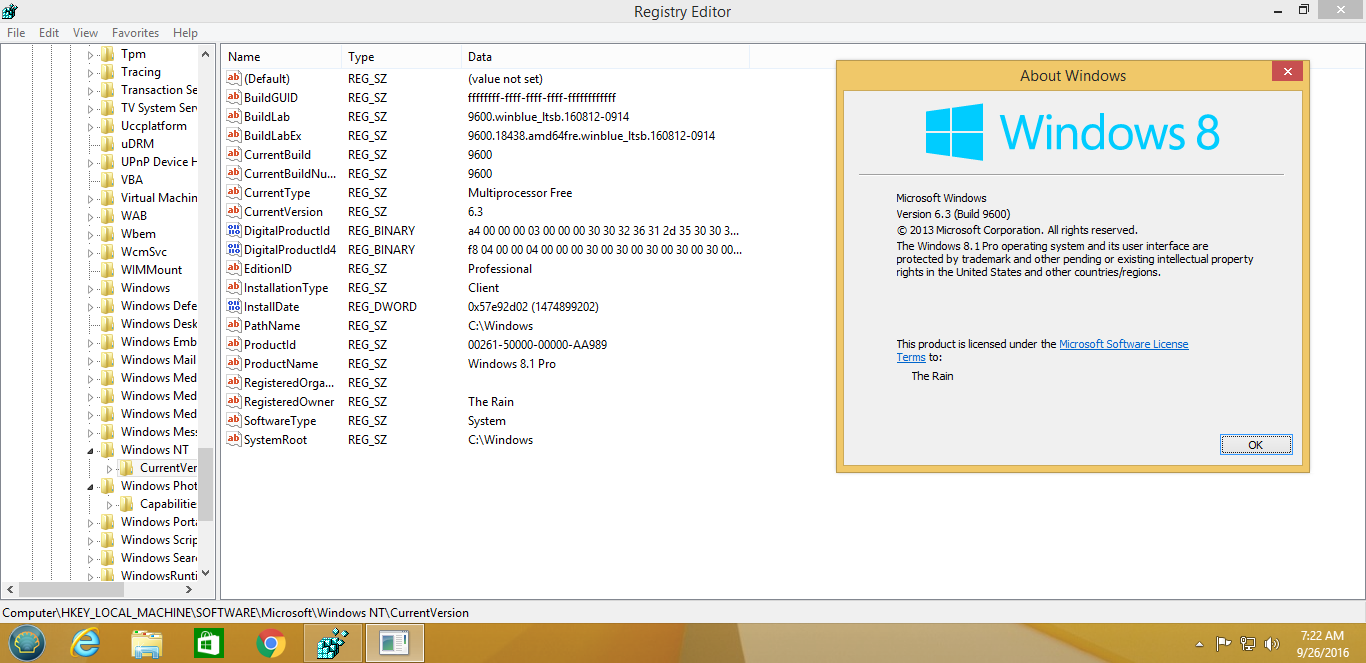Open the Edit menu
This screenshot has width=1366, height=663.
click(x=49, y=33)
